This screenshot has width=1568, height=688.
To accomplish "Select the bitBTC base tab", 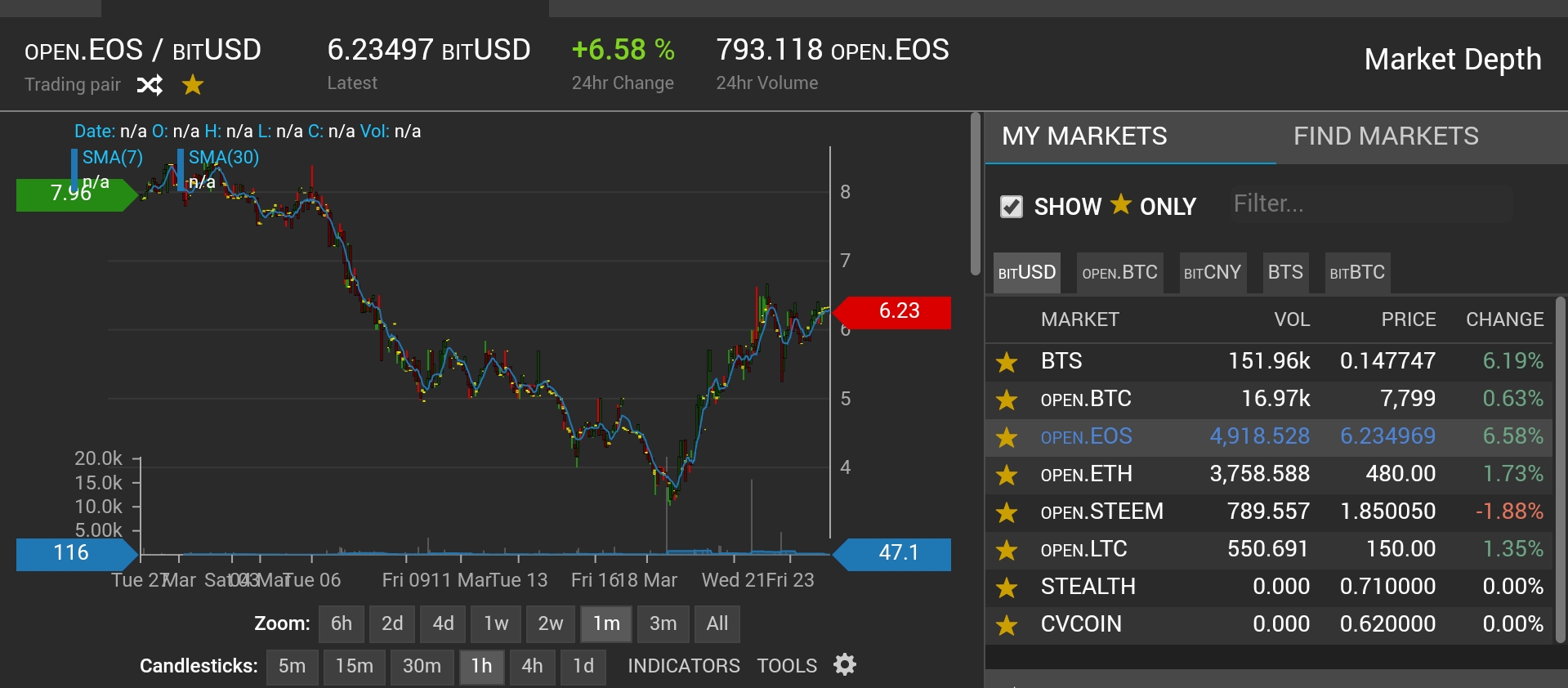I will (x=1357, y=272).
